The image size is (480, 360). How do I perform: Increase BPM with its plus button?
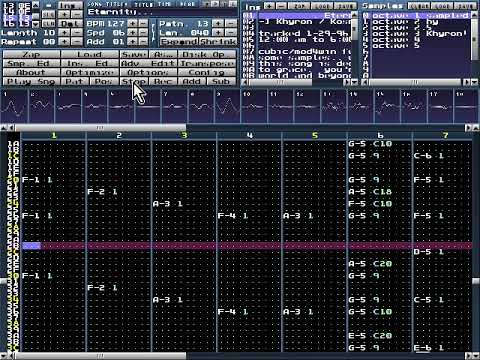click(x=132, y=24)
